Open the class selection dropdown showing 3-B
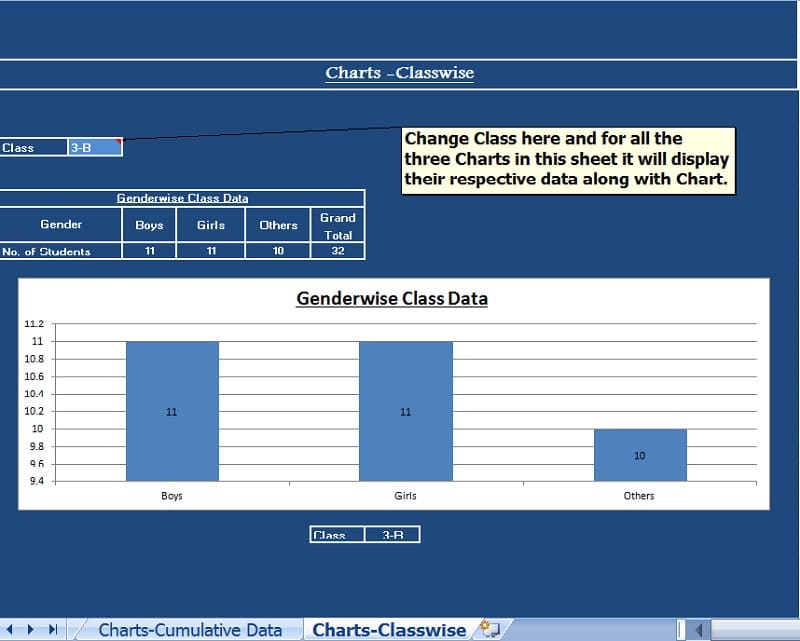The height and width of the screenshot is (641, 800). [x=95, y=146]
